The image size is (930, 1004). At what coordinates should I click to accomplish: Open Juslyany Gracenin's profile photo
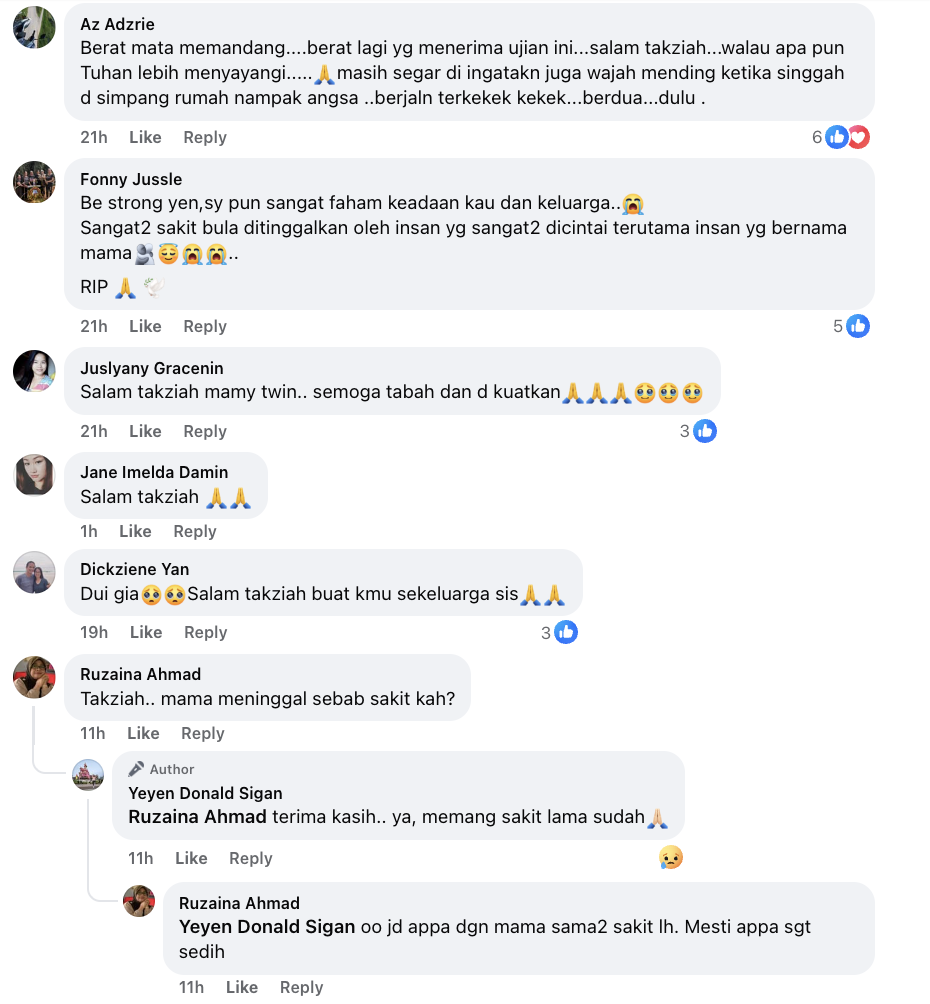34,371
